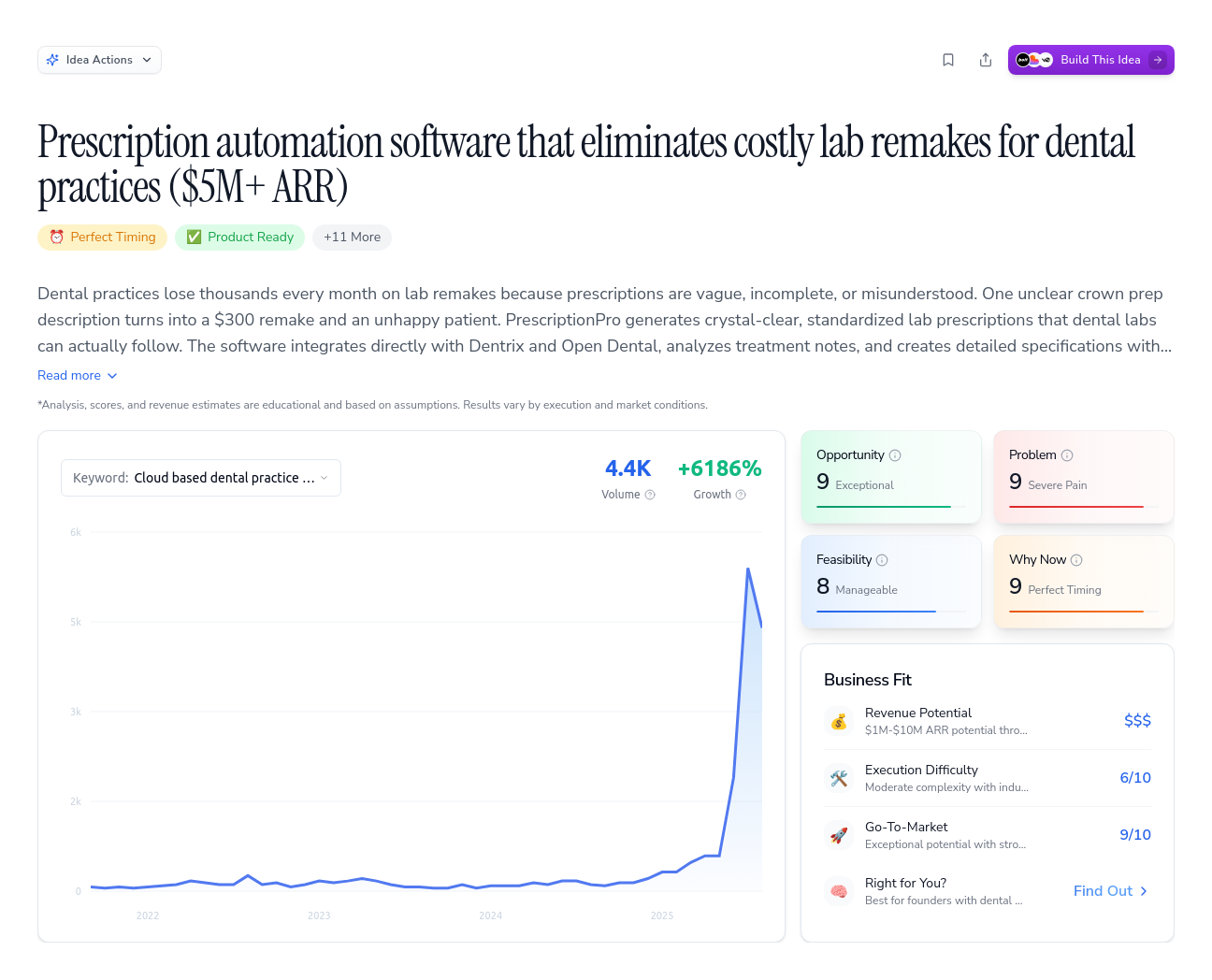The image size is (1212, 980).
Task: Select the Product Ready tag
Action: pyautogui.click(x=239, y=238)
